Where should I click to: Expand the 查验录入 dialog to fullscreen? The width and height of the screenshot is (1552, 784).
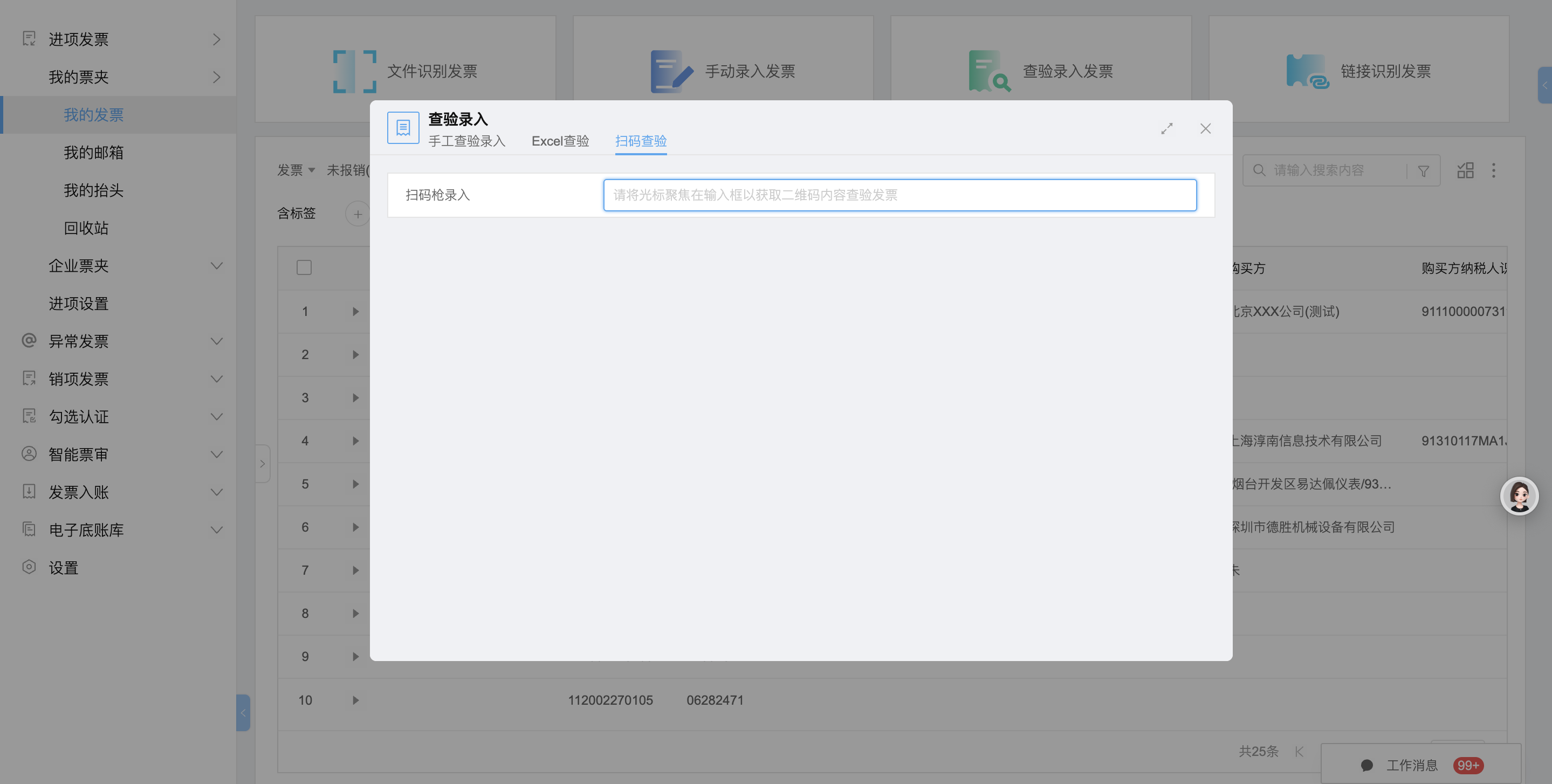pos(1167,128)
